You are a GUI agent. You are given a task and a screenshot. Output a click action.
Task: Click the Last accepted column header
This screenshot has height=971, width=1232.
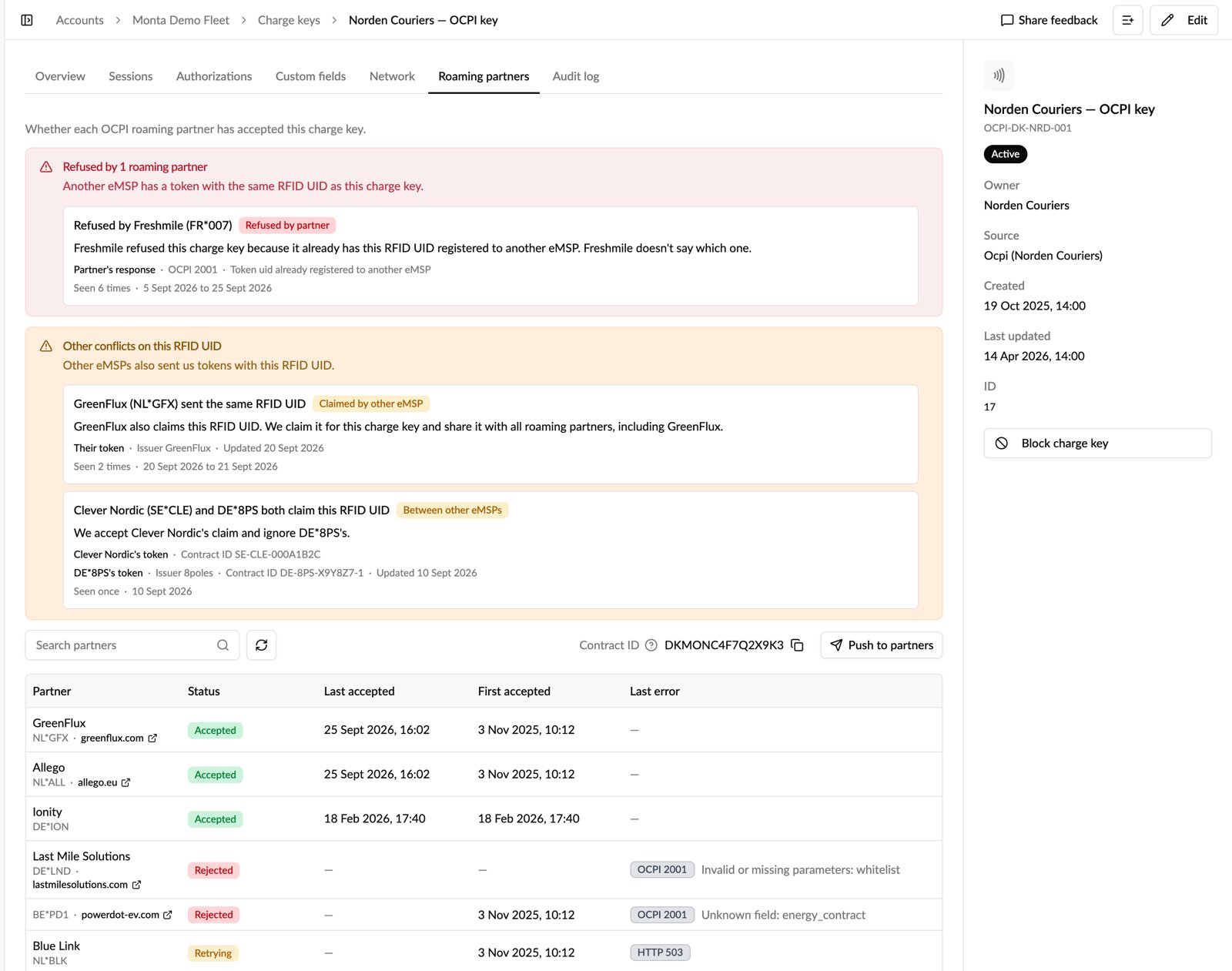click(360, 691)
